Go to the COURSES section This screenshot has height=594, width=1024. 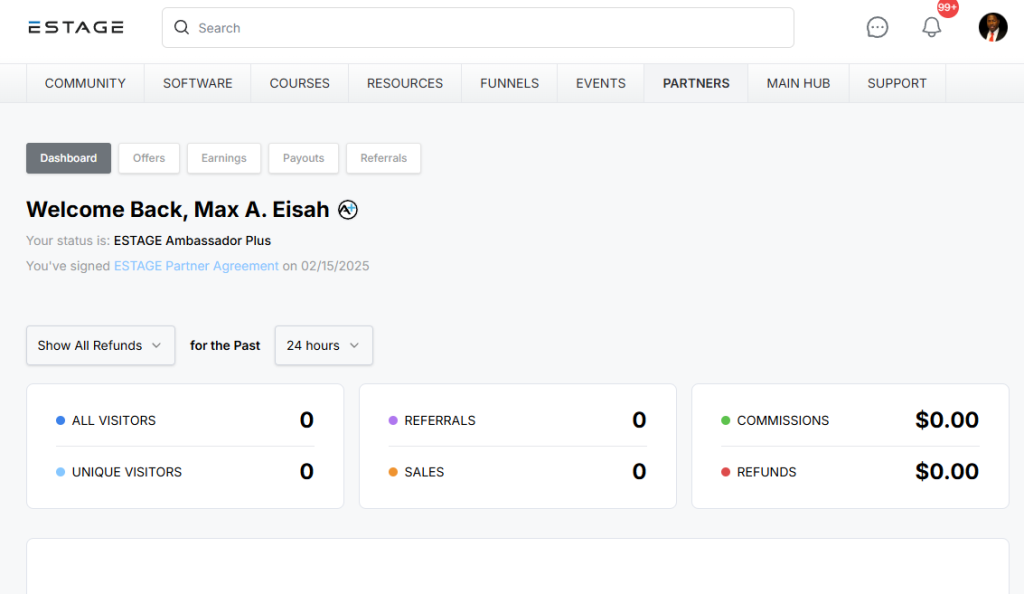(x=300, y=84)
